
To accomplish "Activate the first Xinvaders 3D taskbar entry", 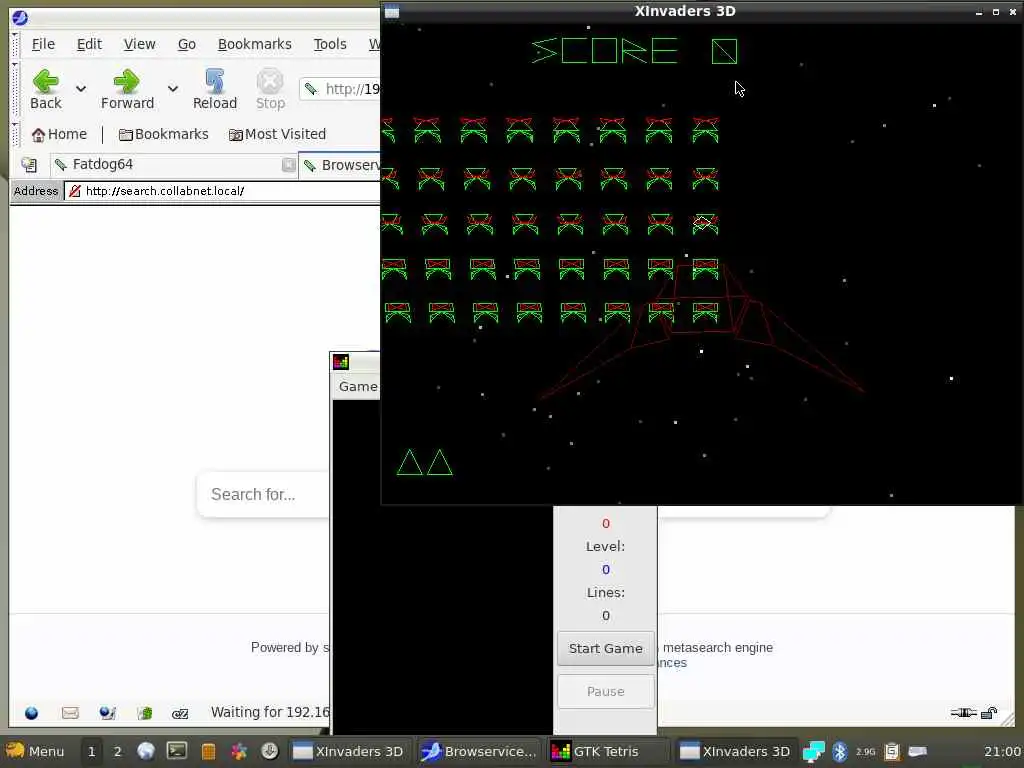I will [349, 752].
